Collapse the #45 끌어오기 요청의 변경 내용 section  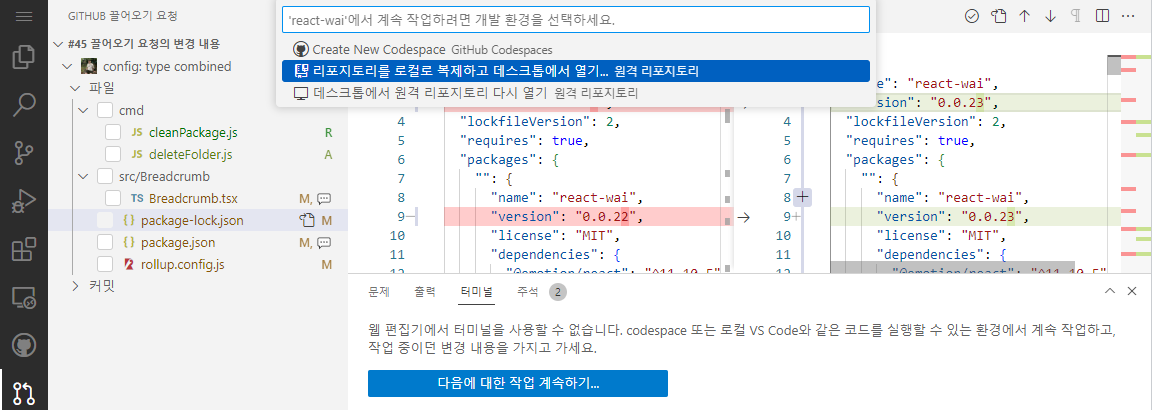(x=59, y=44)
